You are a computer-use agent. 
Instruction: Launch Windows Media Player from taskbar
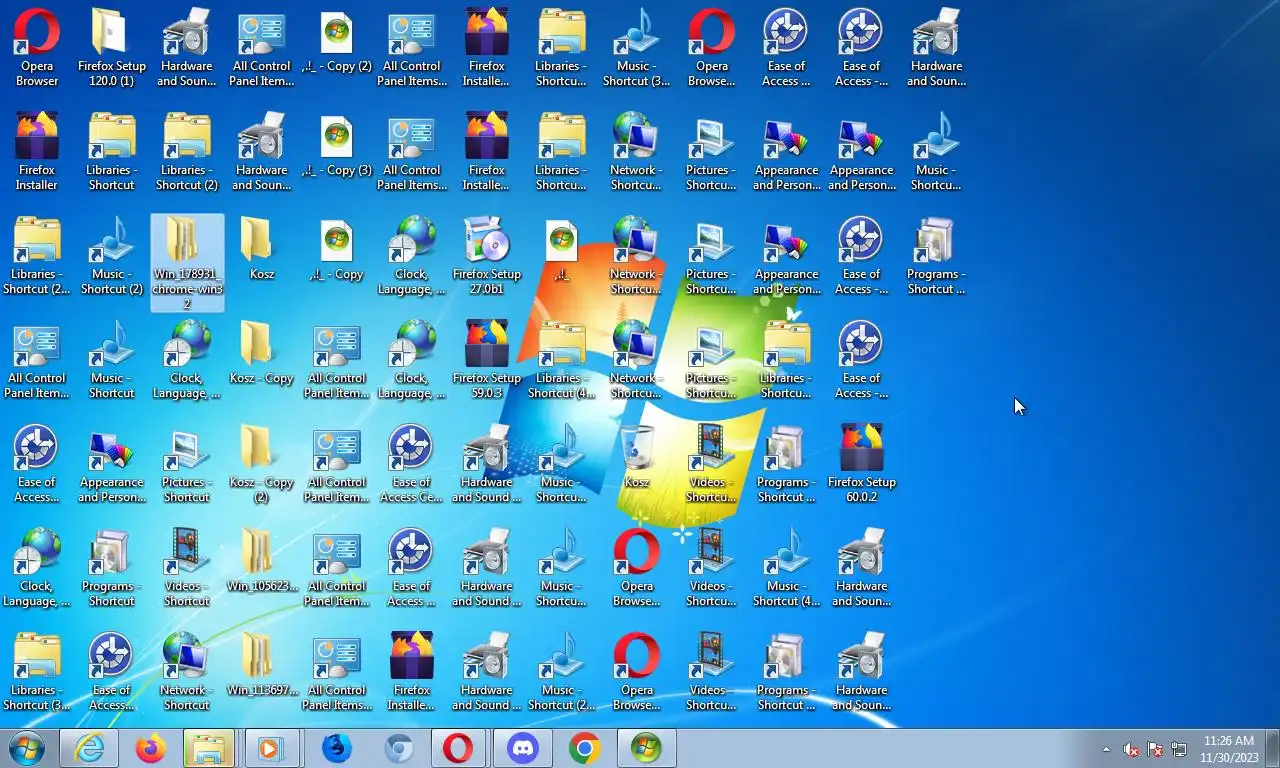[271, 748]
